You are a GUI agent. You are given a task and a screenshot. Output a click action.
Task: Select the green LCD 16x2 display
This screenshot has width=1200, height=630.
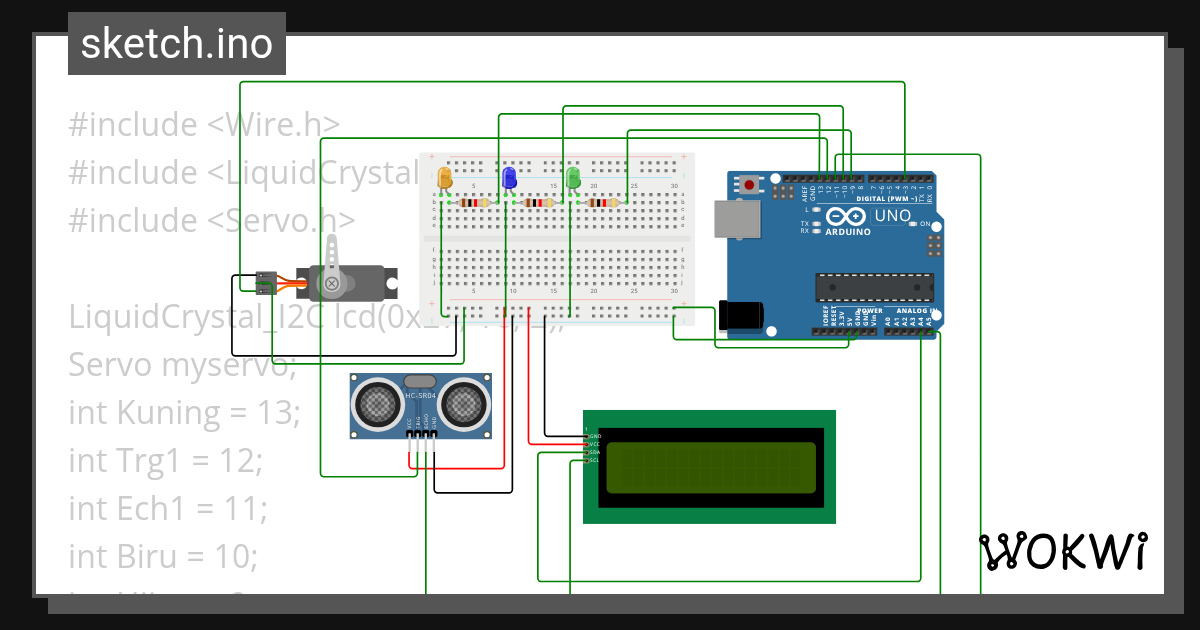coord(707,465)
